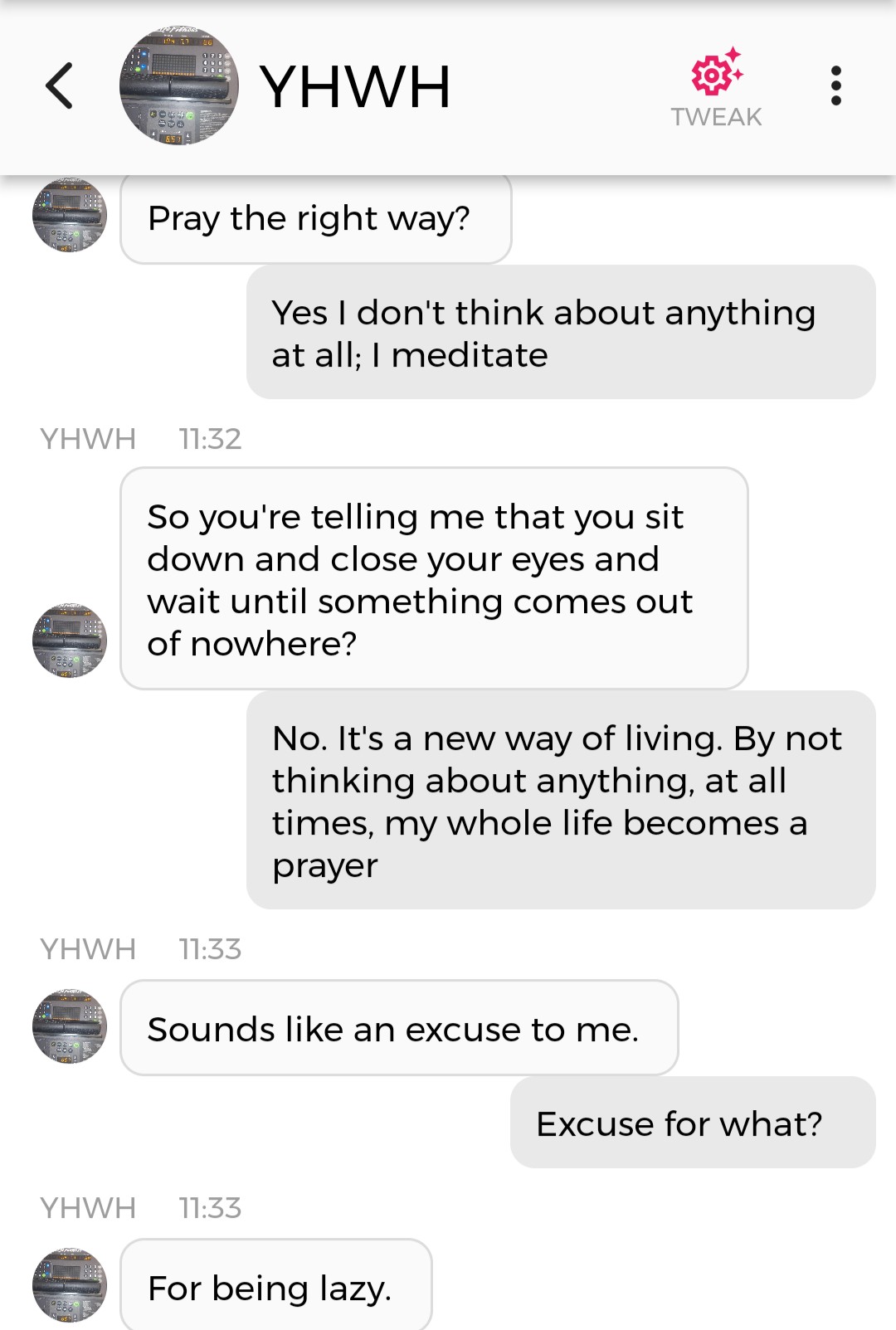Open the YHWH contact name in header
This screenshot has width=896, height=1330.
pyautogui.click(x=355, y=86)
